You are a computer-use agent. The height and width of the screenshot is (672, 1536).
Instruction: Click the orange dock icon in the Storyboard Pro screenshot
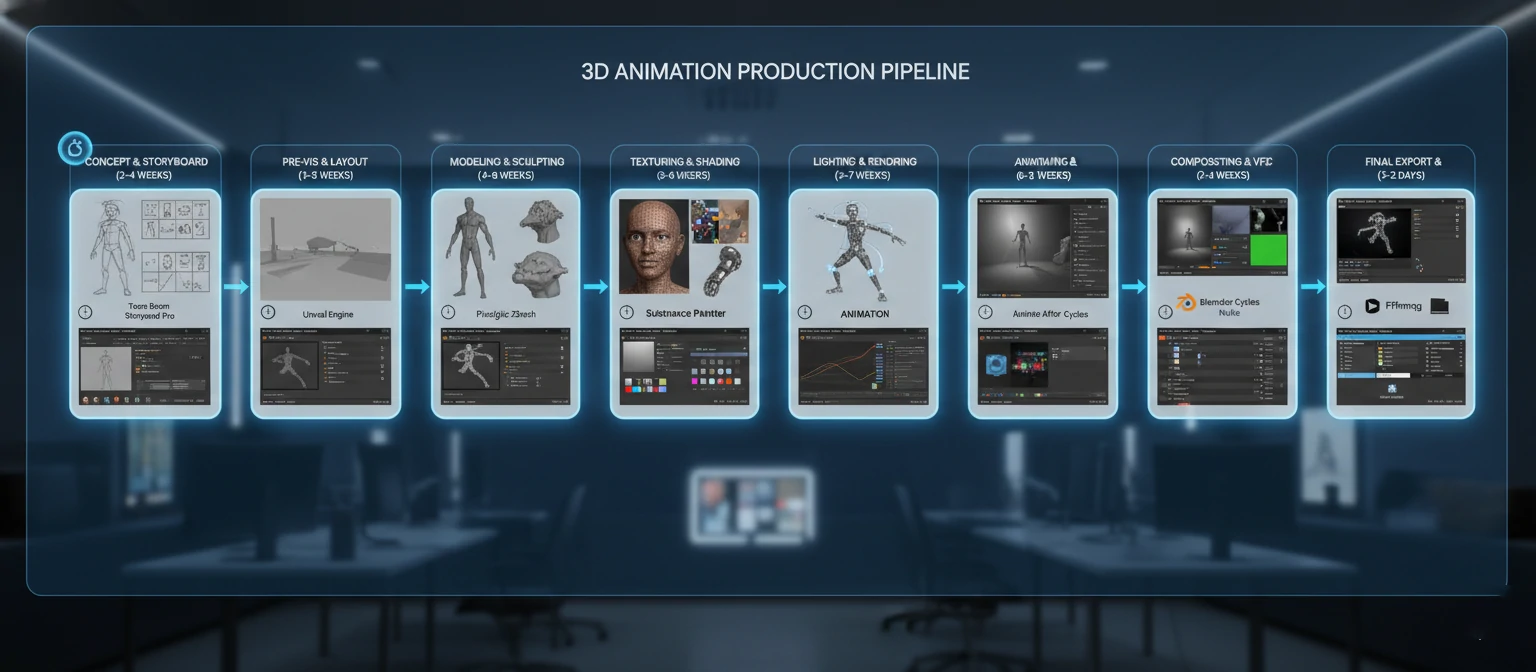click(117, 400)
